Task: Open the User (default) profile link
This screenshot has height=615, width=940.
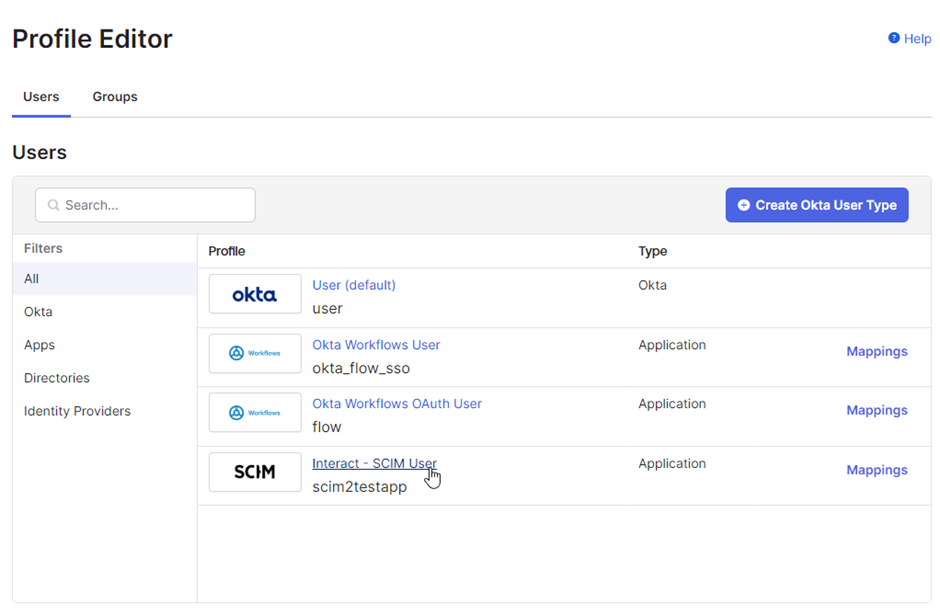Action: pyautogui.click(x=354, y=285)
